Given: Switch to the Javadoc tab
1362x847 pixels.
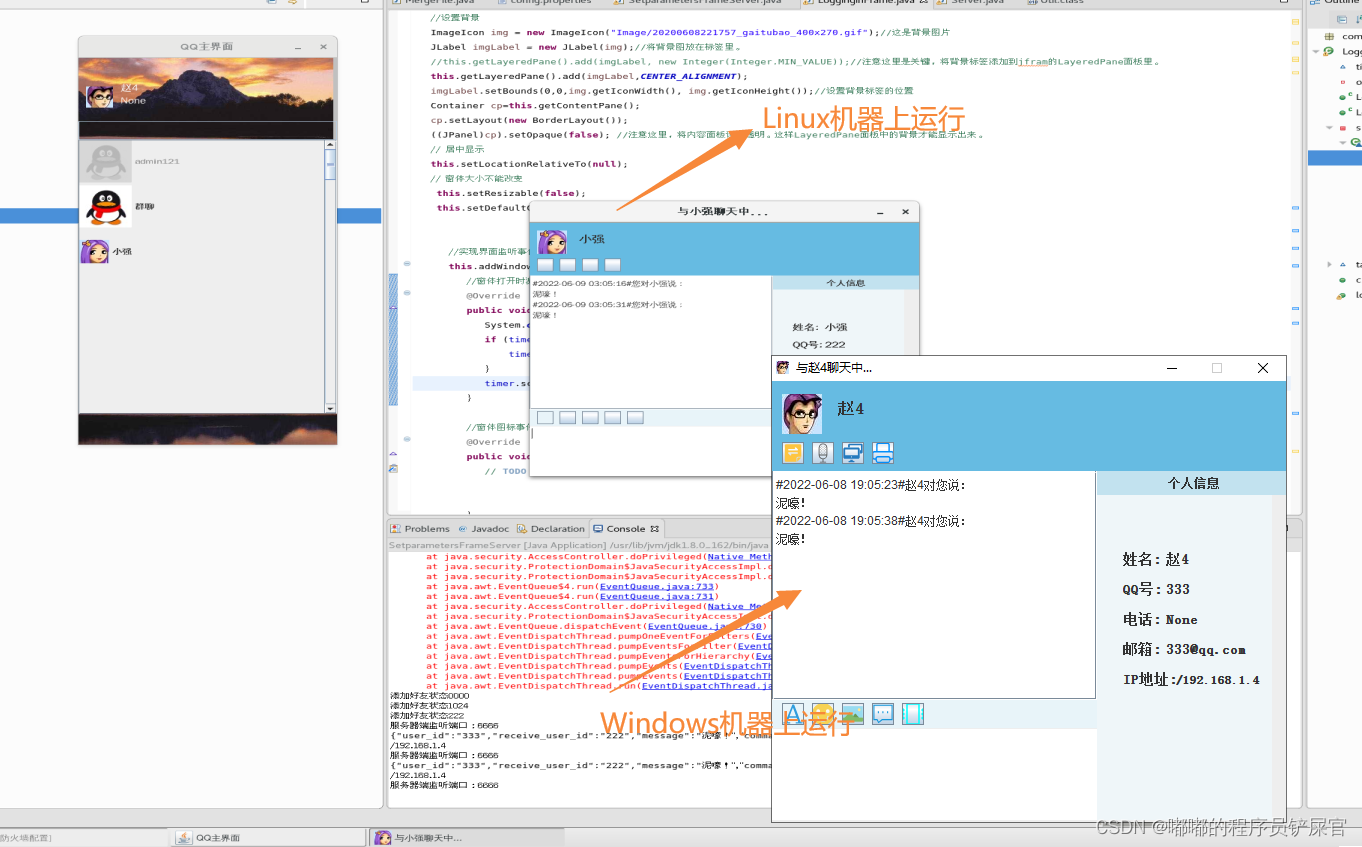Looking at the screenshot, I should pyautogui.click(x=484, y=528).
